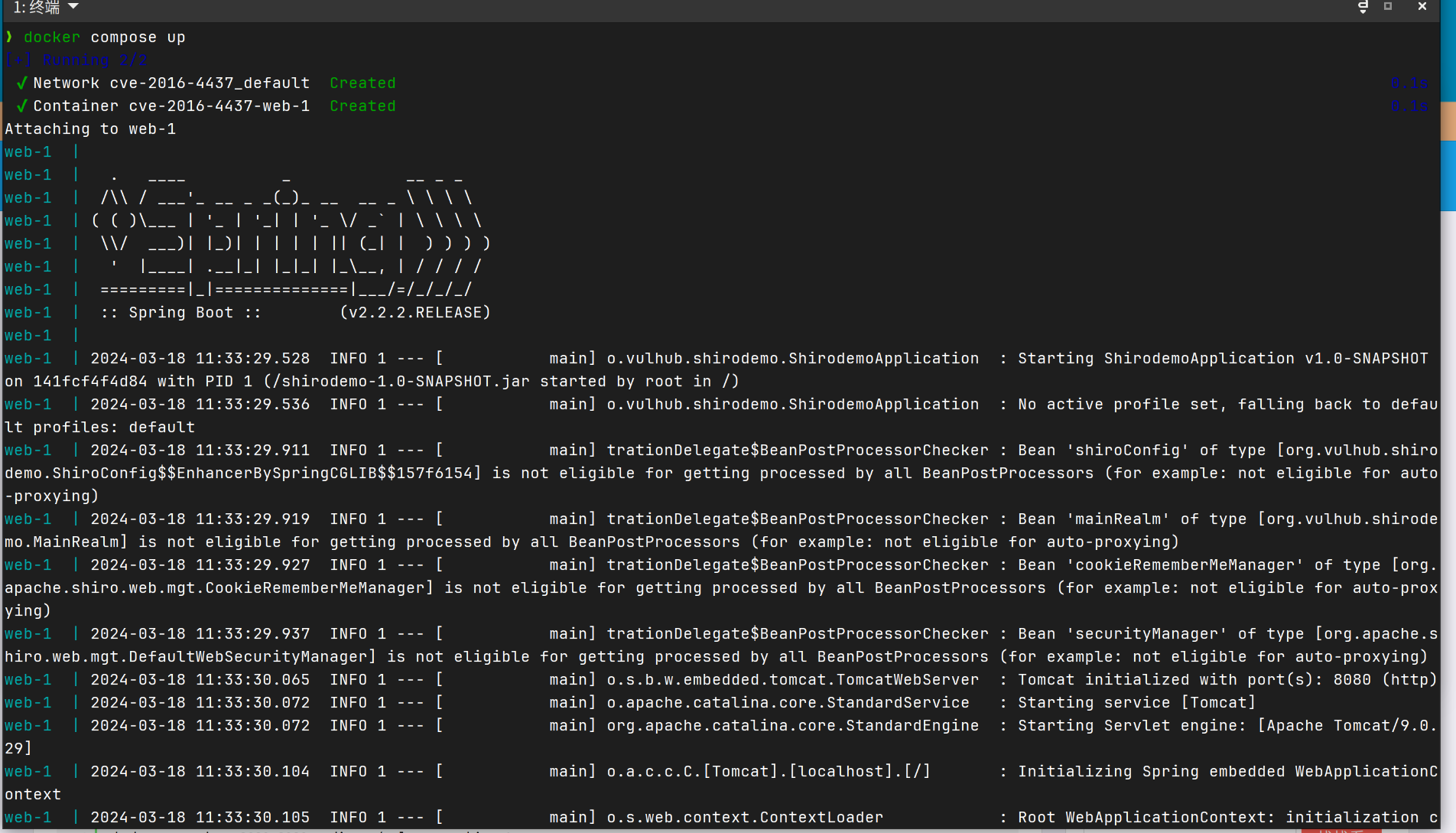Close the terminal panel

(x=1422, y=6)
